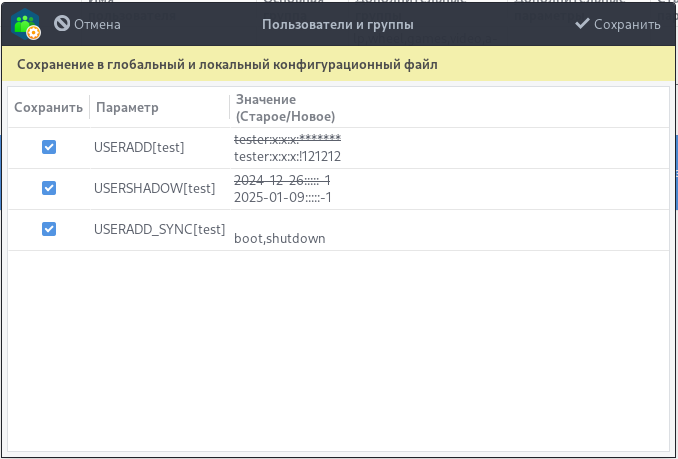Click the new value 2025-01-09:::::-1

pos(282,197)
